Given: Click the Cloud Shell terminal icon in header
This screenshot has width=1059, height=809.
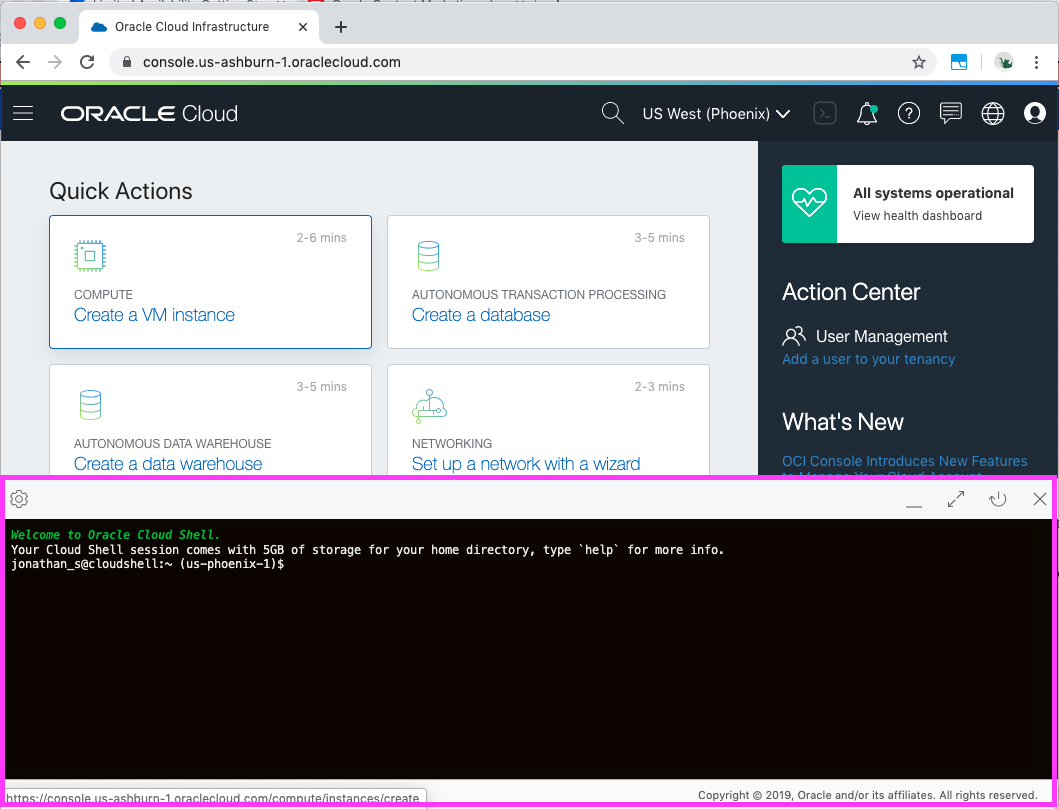Looking at the screenshot, I should [824, 113].
